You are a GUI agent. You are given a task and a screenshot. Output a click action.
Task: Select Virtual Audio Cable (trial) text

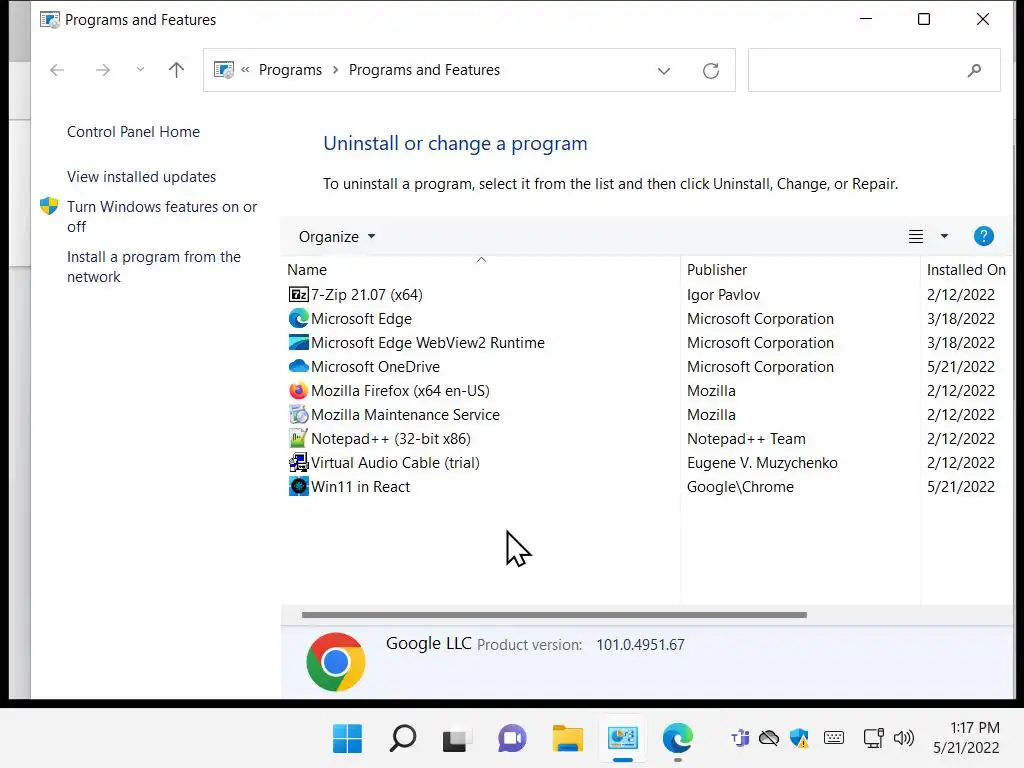pyautogui.click(x=395, y=463)
